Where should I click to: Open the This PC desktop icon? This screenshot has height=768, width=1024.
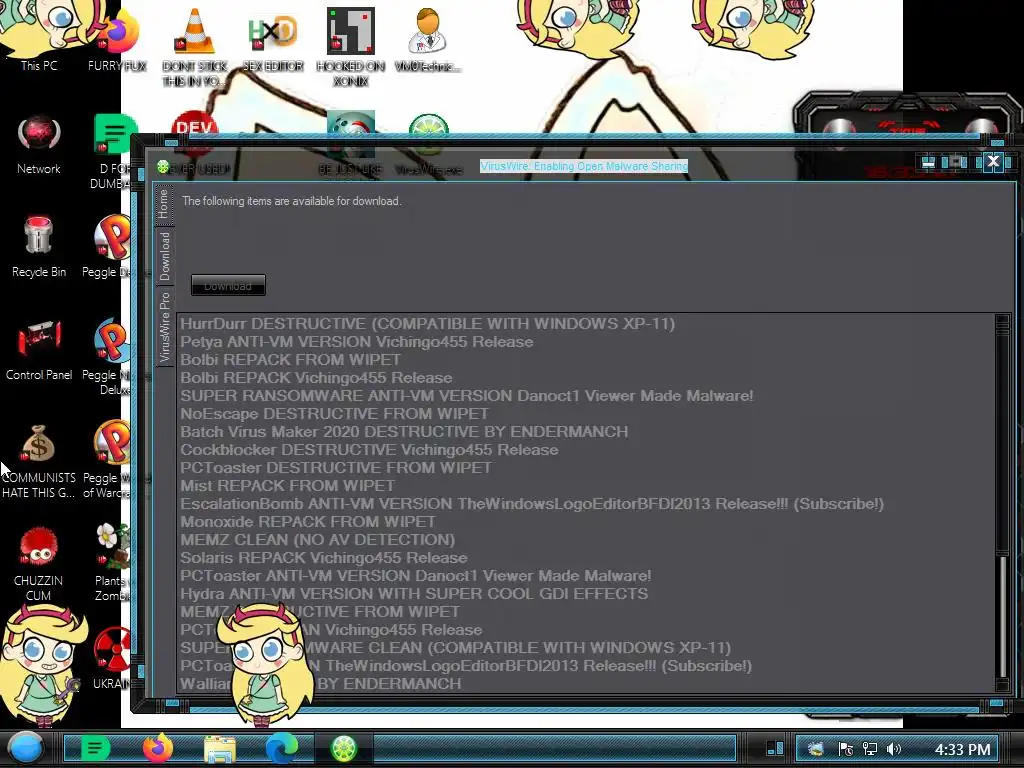tap(39, 39)
